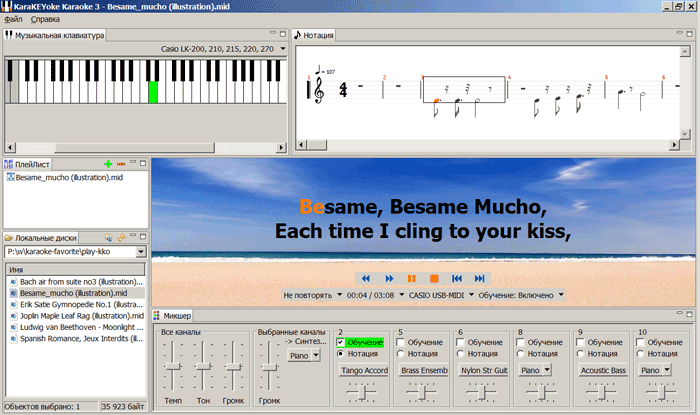
Task: Select Нотация radio button for channel 6
Action: (460, 353)
